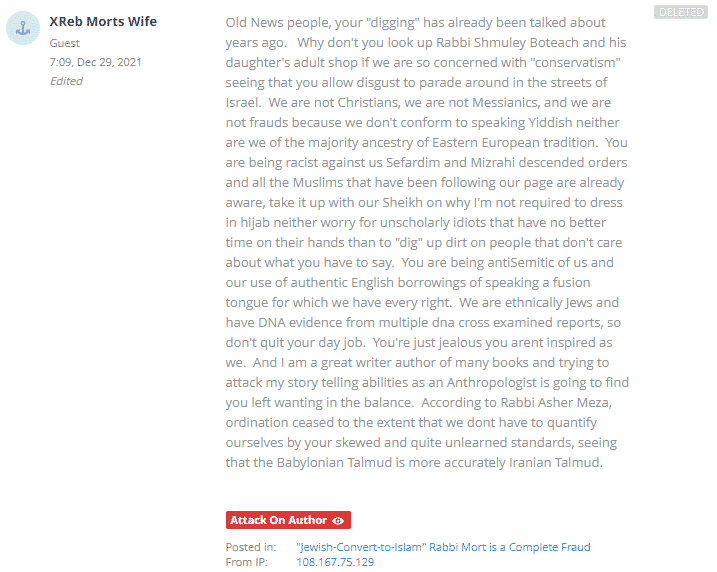Click the anchor avatar icon
717x572 pixels.
pyautogui.click(x=23, y=29)
